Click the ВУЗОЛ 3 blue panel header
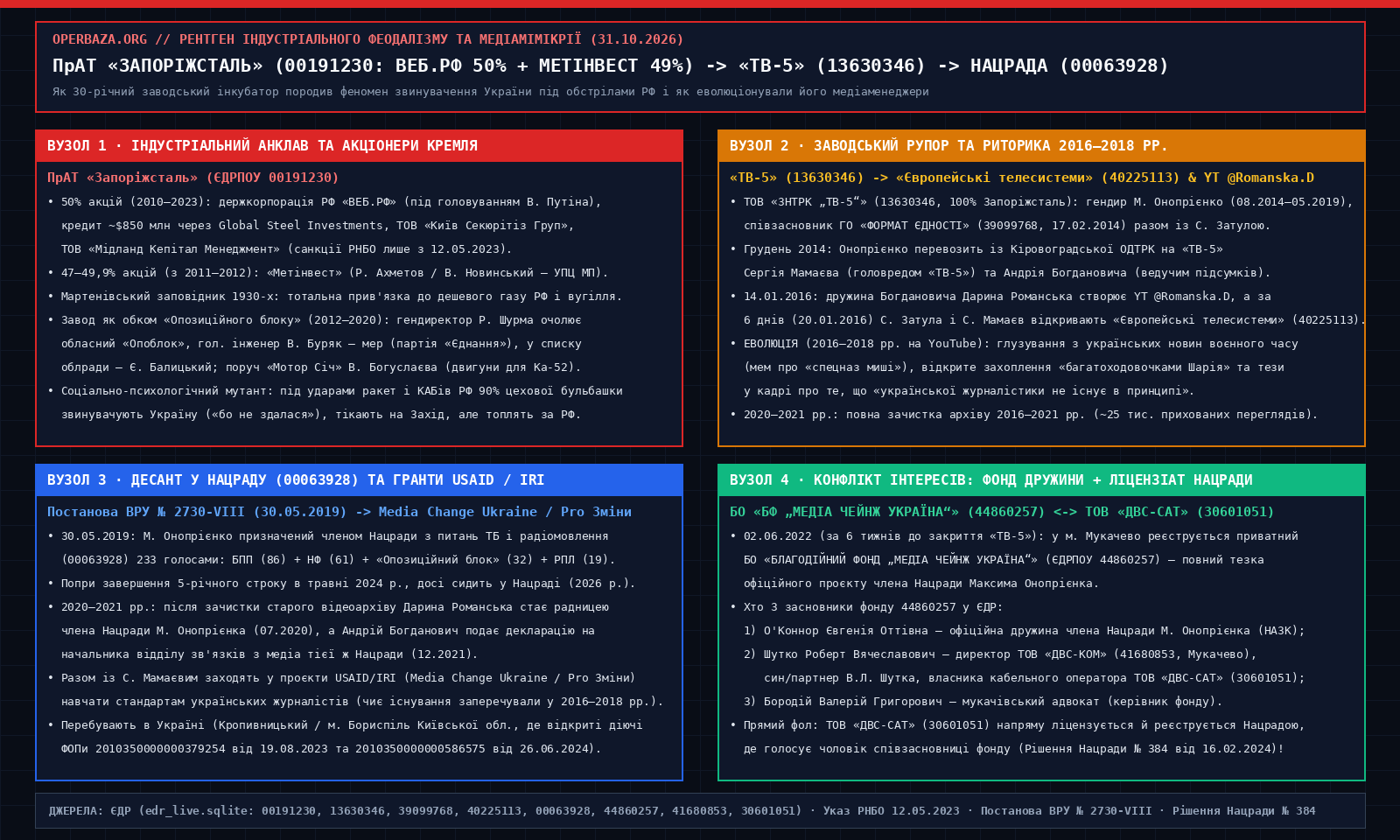Image resolution: width=1400 pixels, height=840 pixels. click(359, 480)
